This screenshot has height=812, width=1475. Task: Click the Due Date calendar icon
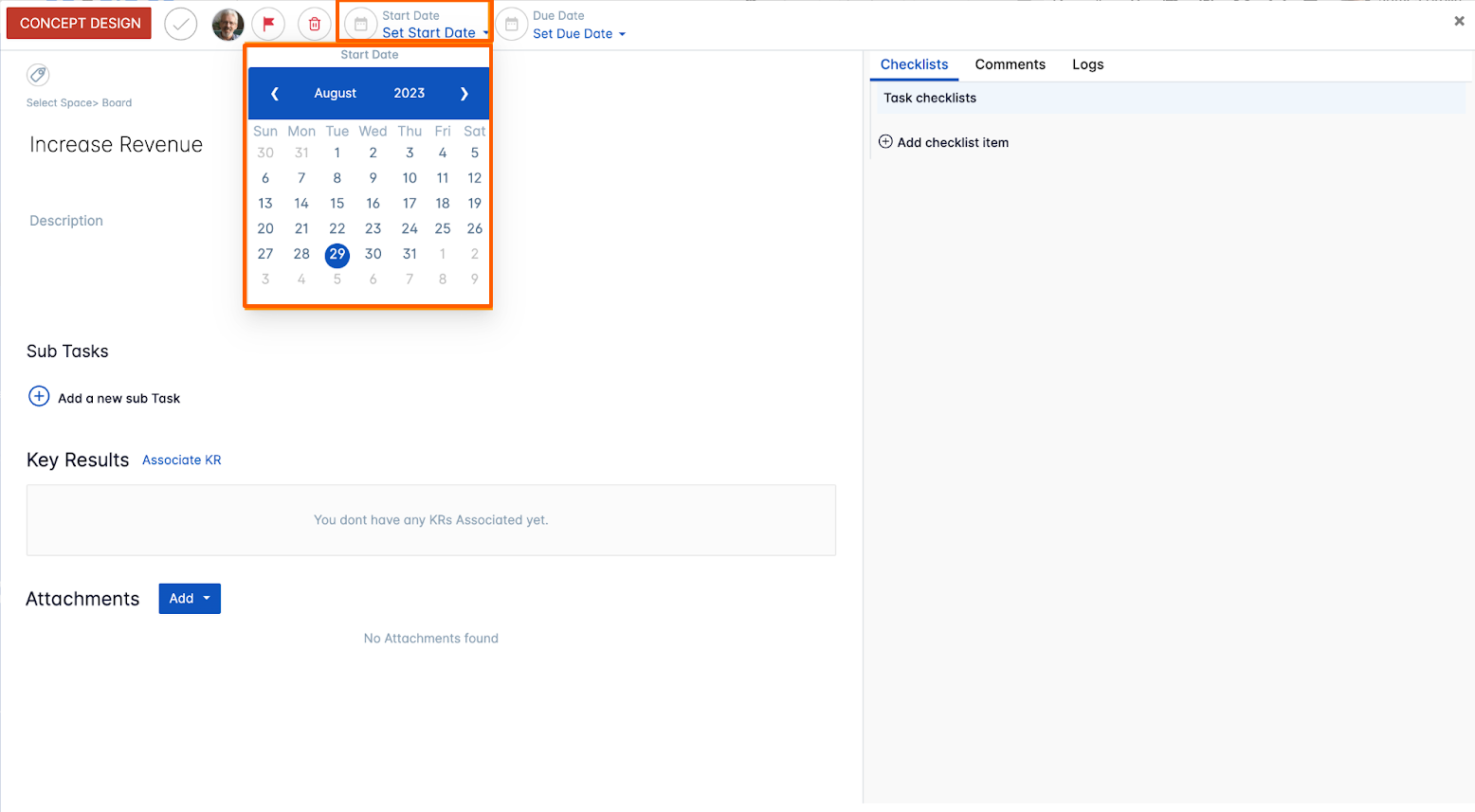pyautogui.click(x=511, y=24)
